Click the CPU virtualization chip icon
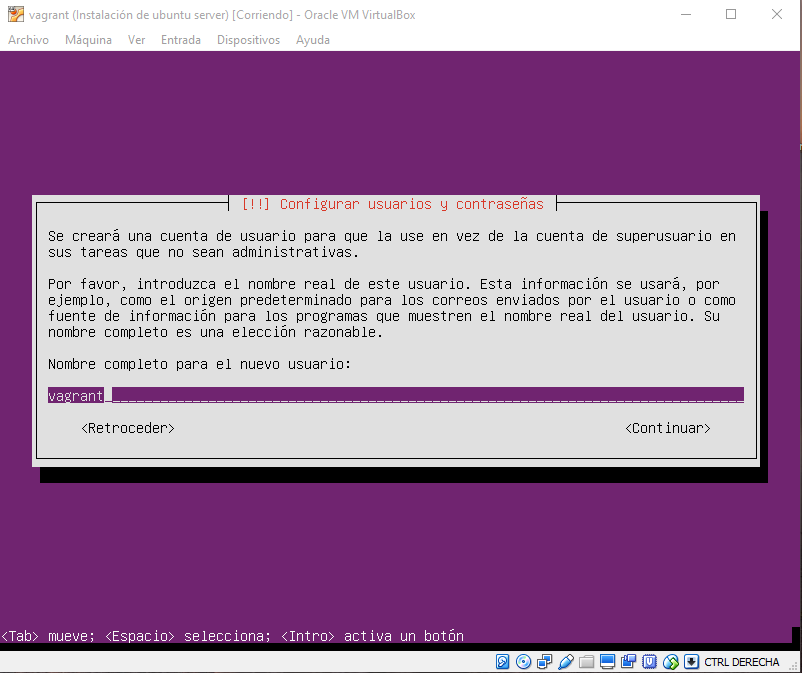 tap(649, 662)
